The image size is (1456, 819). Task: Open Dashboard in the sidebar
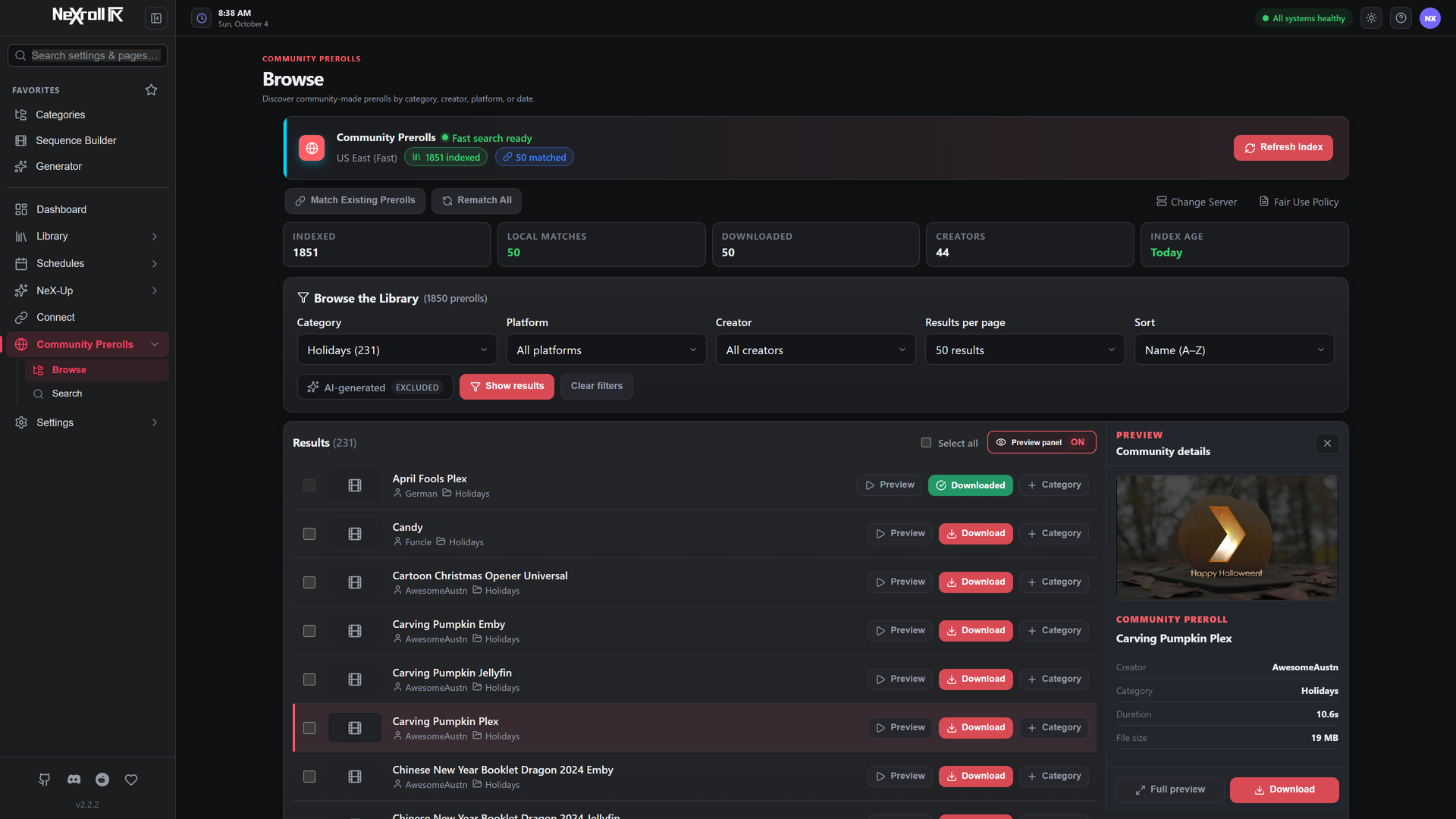point(87,209)
